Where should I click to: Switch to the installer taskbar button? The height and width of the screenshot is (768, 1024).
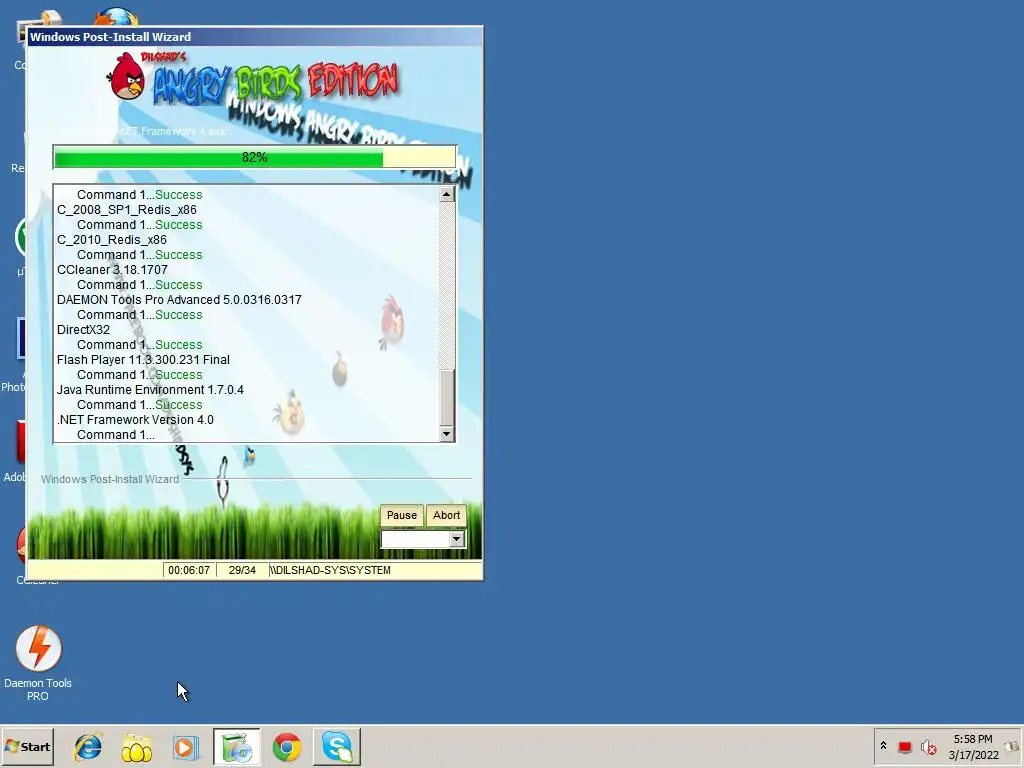tap(236, 747)
